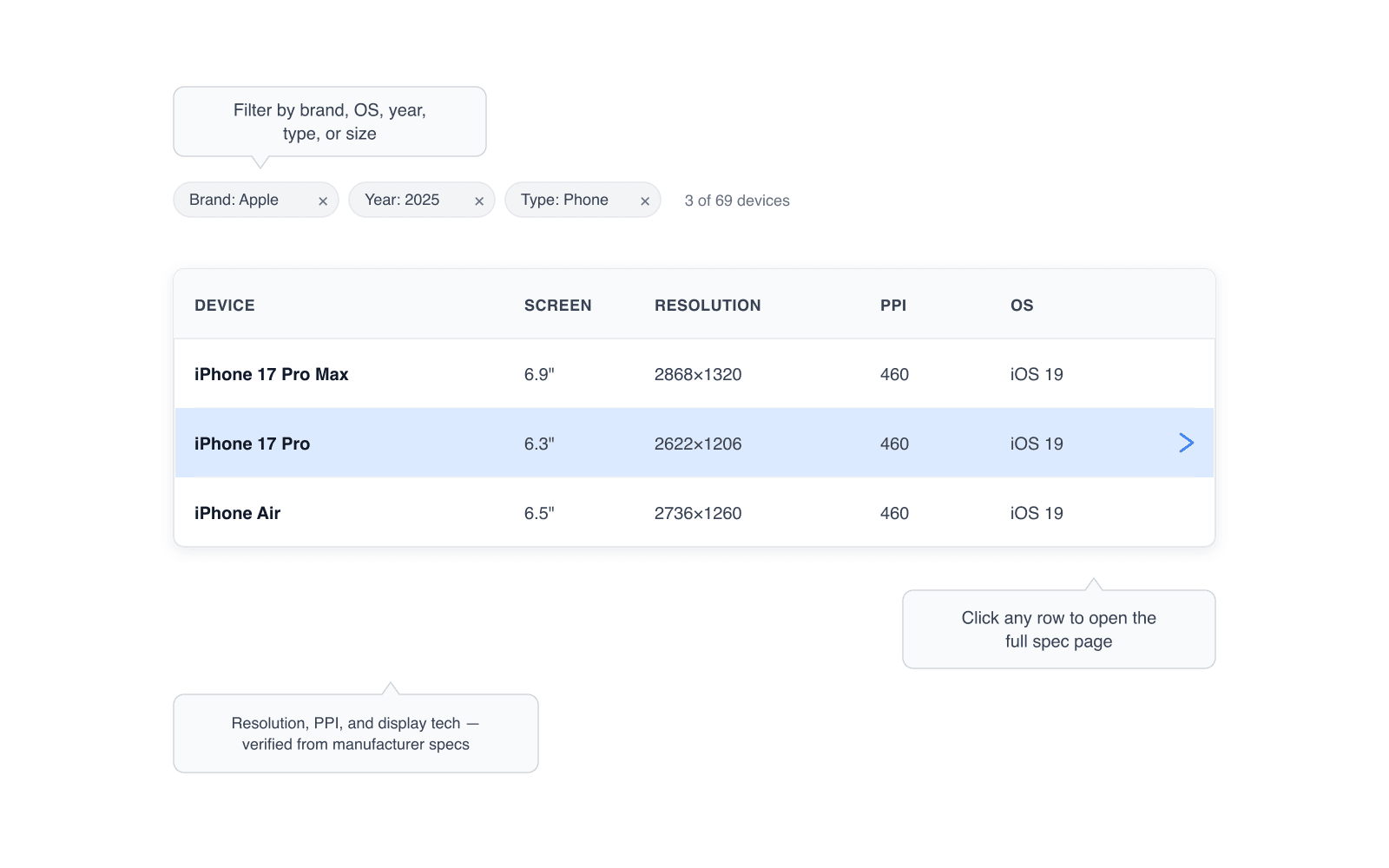The height and width of the screenshot is (868, 1389).
Task: Click the Type: Phone filter chip
Action: 583,200
